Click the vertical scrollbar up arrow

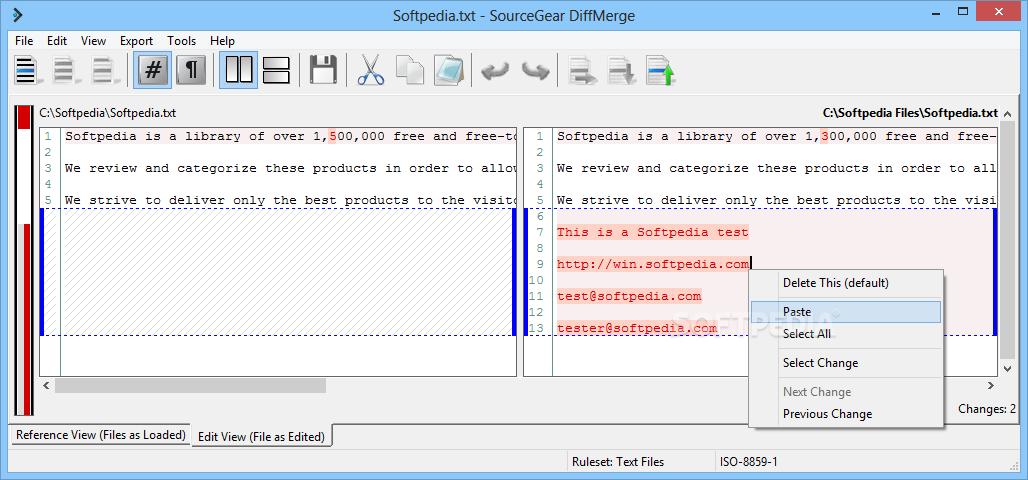1008,115
